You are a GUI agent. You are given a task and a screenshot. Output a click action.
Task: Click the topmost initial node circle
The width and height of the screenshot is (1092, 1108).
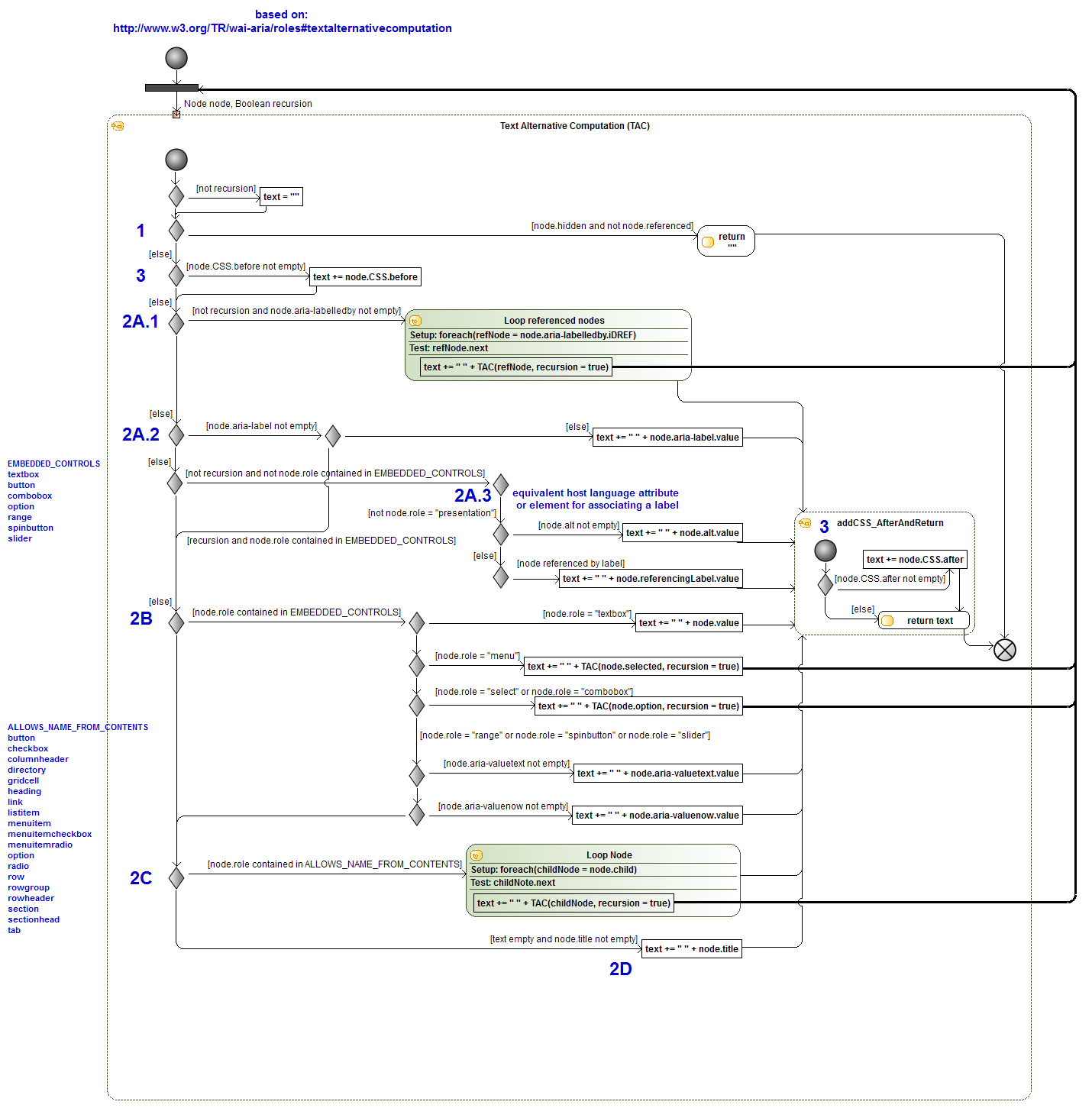pyautogui.click(x=176, y=58)
